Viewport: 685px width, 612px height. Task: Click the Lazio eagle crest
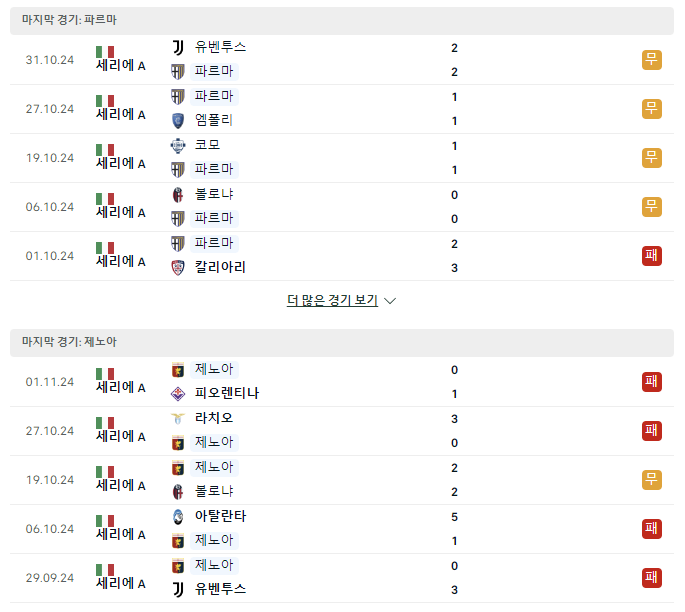pos(178,418)
